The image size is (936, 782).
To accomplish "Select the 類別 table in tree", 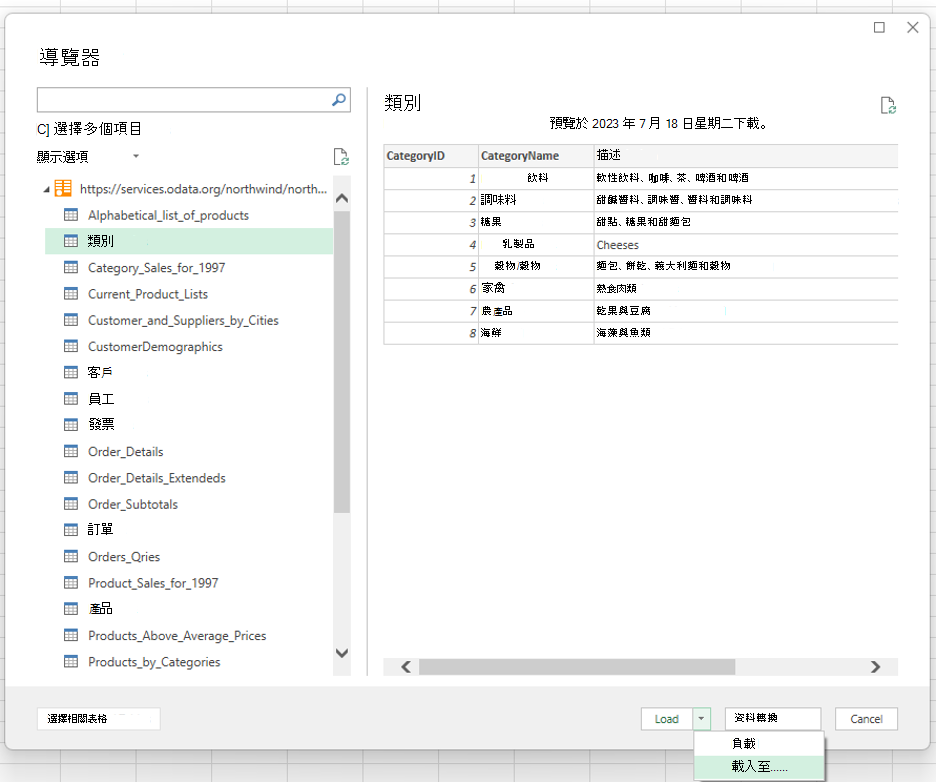I will click(x=189, y=241).
